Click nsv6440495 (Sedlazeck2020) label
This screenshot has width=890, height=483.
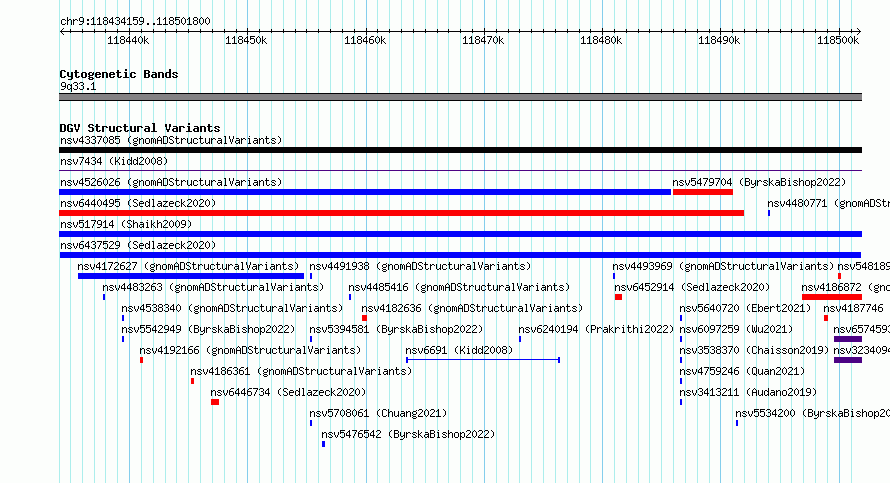(x=138, y=203)
